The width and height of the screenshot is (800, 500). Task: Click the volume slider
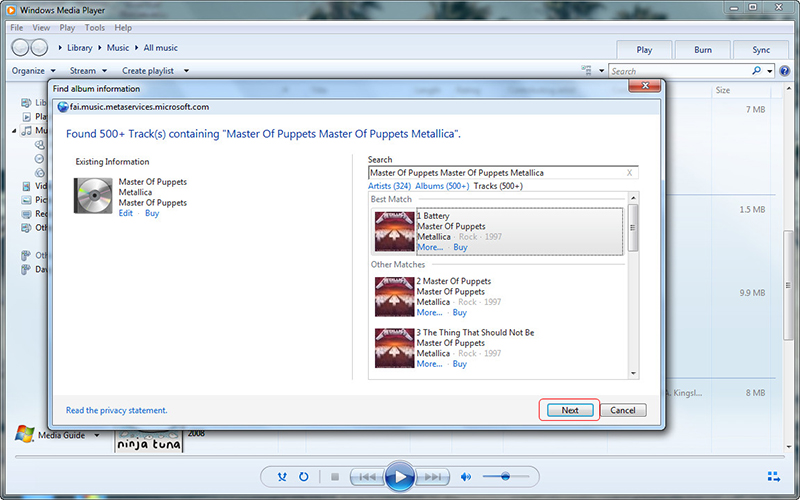pyautogui.click(x=506, y=477)
